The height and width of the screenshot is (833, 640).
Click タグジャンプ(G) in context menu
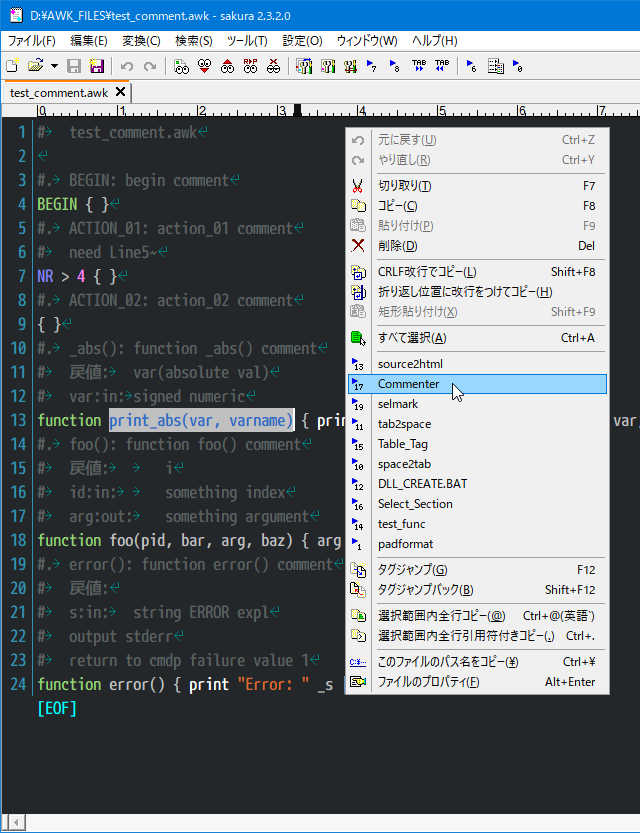coord(412,570)
